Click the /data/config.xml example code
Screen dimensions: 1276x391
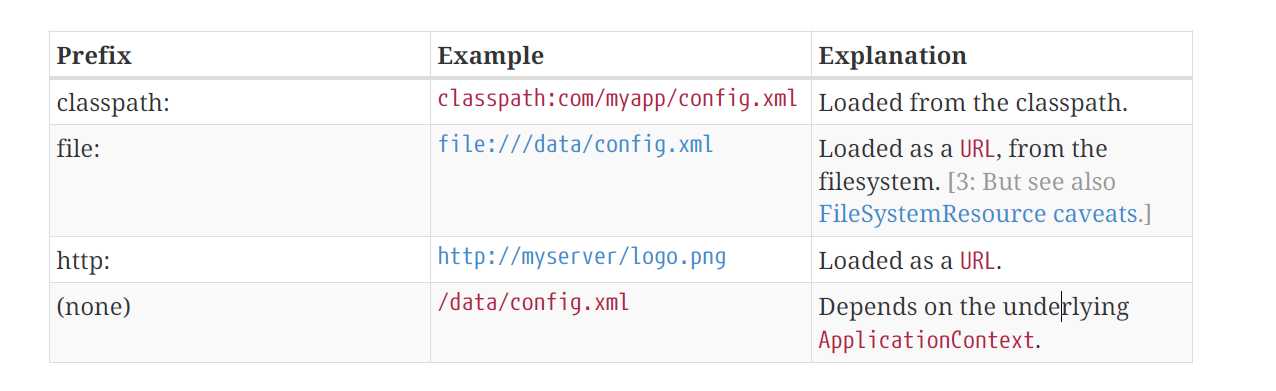coord(534,303)
